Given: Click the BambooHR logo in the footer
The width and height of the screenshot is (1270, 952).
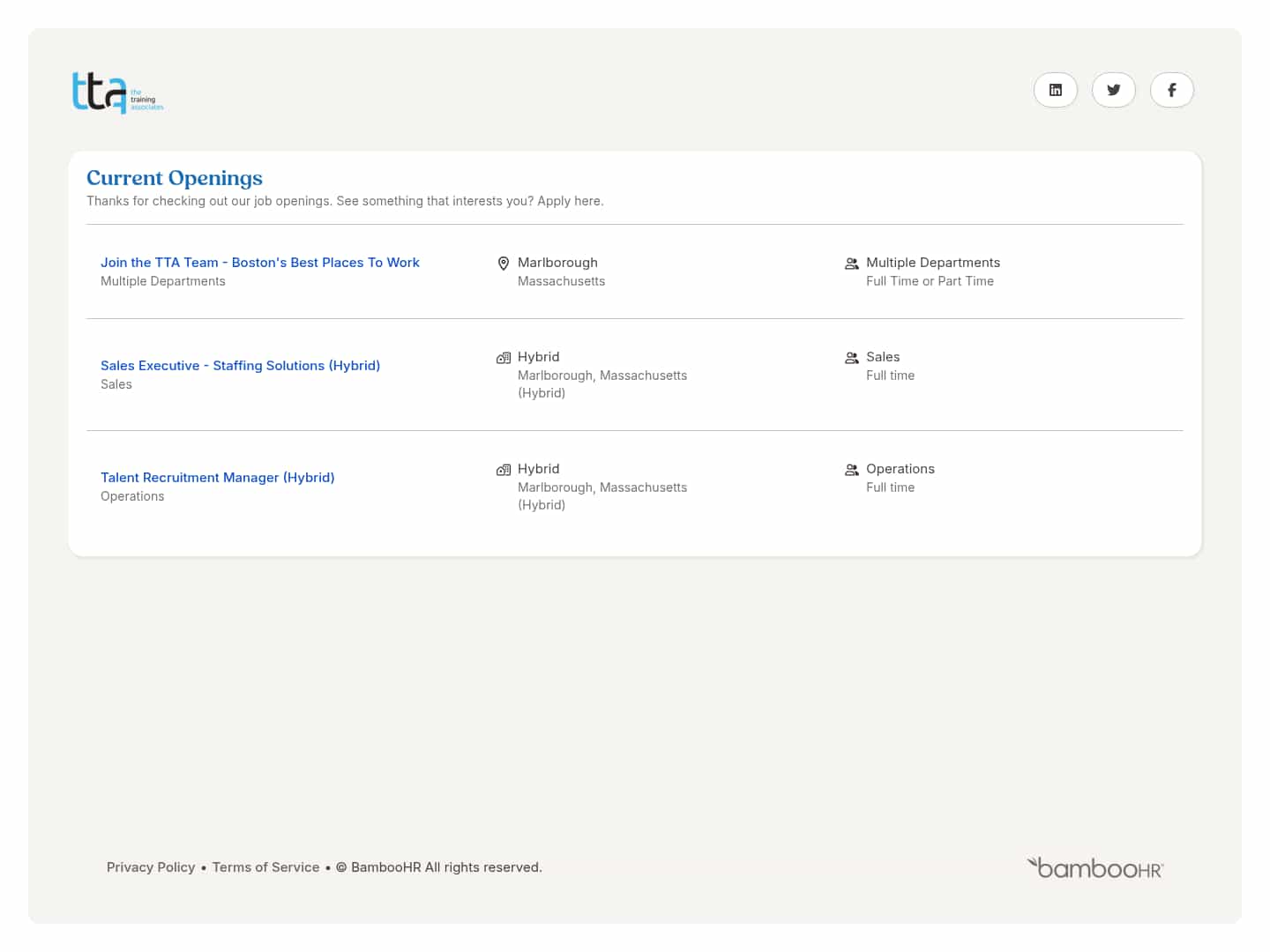Looking at the screenshot, I should pyautogui.click(x=1095, y=867).
